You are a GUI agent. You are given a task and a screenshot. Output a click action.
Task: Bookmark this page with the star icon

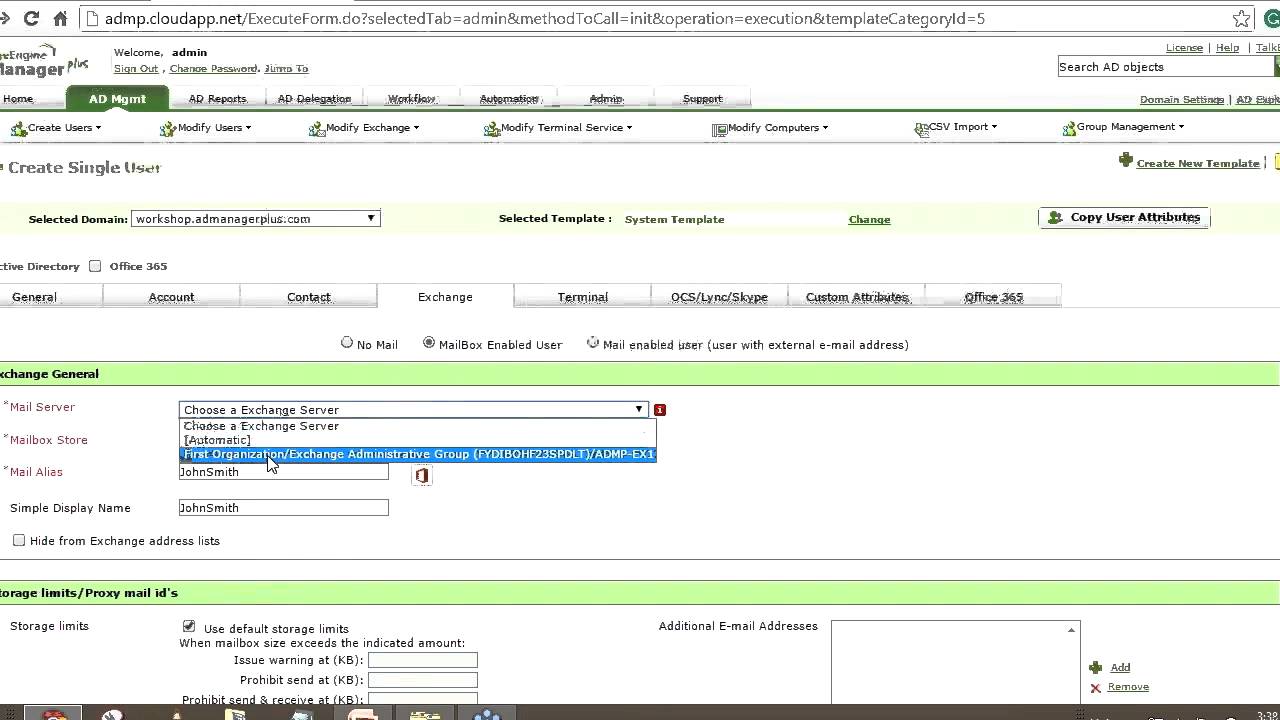click(x=1241, y=18)
